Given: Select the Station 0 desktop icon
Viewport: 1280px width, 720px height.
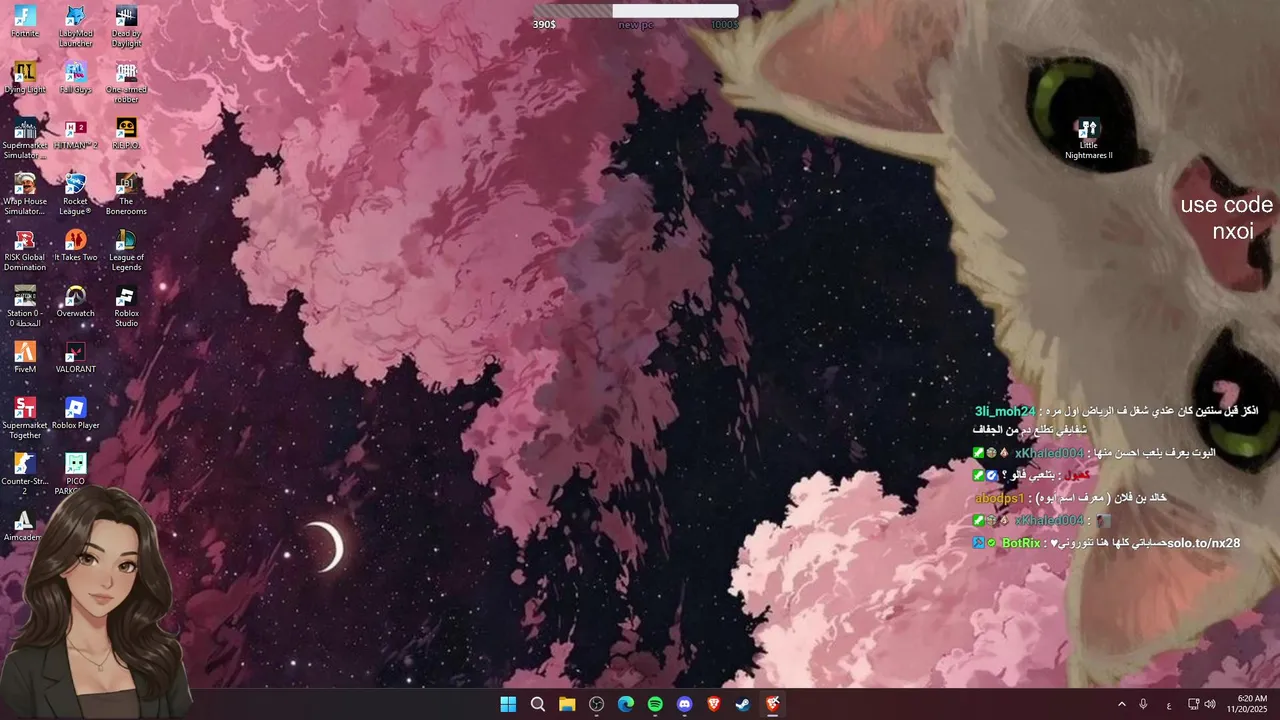Looking at the screenshot, I should (x=25, y=307).
